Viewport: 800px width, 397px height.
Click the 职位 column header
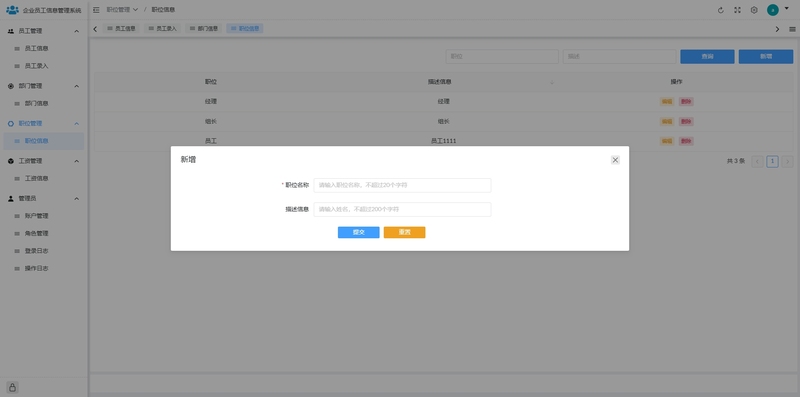pos(211,82)
